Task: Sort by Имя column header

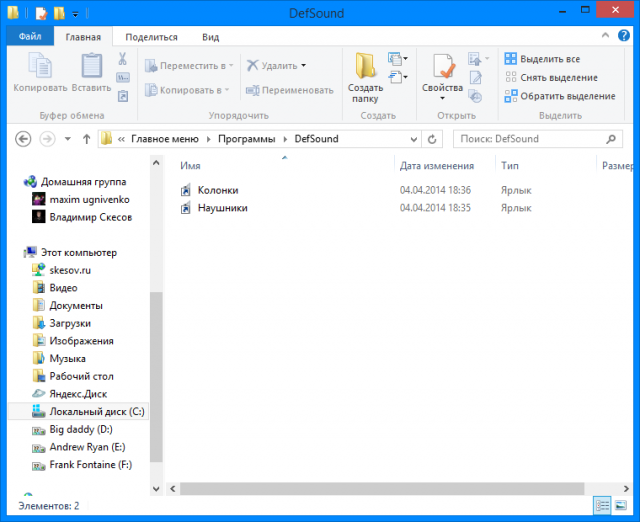Action: [190, 166]
